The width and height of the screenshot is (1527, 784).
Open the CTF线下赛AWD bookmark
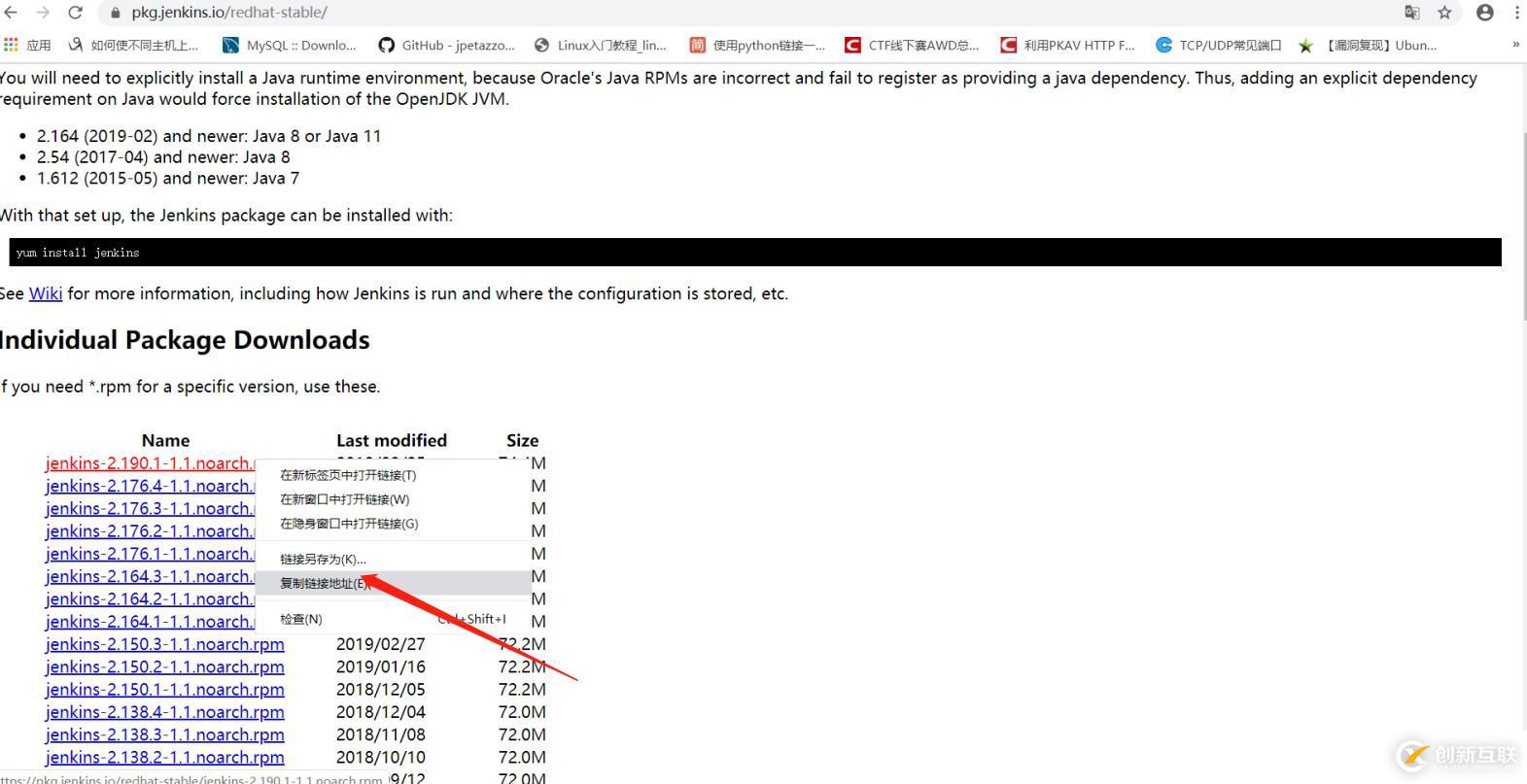pyautogui.click(x=912, y=45)
